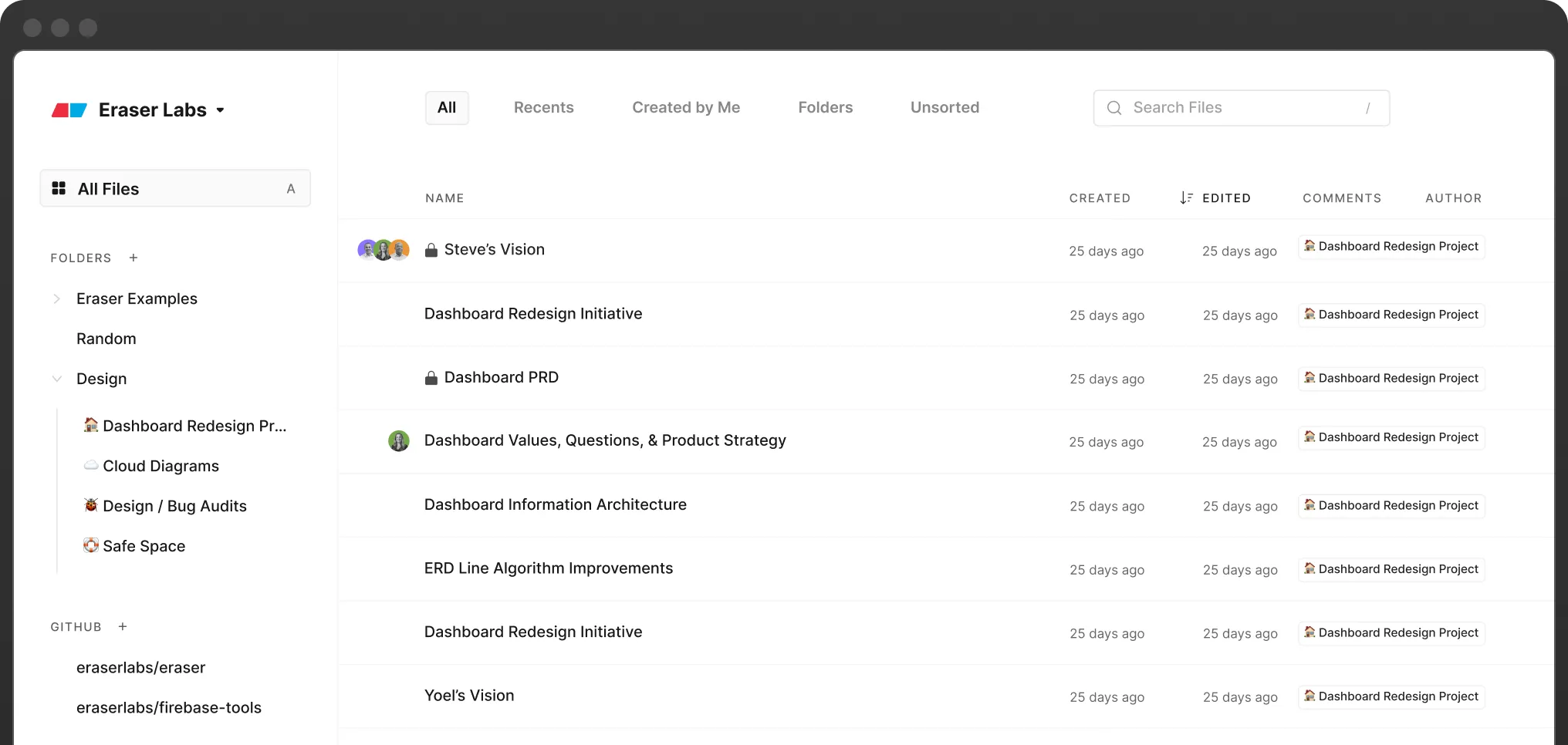Open the All Files grid icon
Viewport: 1568px width, 745px height.
(x=59, y=187)
